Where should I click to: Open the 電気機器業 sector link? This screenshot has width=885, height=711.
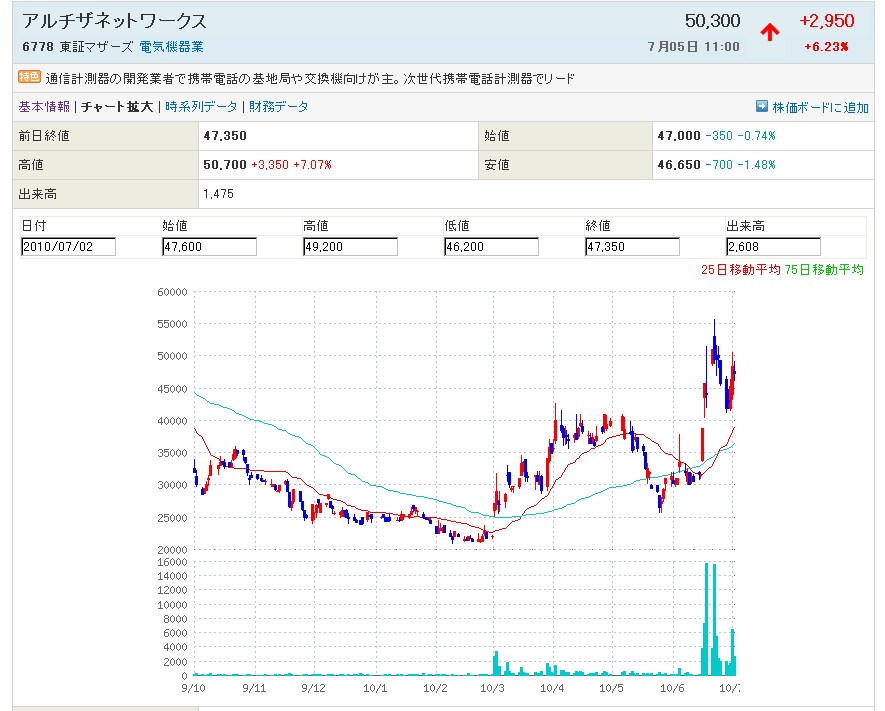(x=171, y=47)
